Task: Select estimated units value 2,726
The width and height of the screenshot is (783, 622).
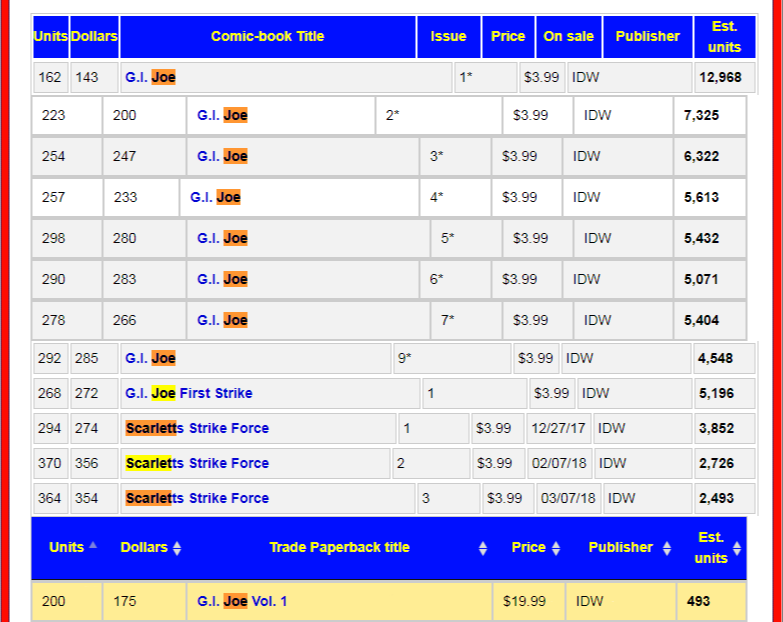Action: [716, 463]
